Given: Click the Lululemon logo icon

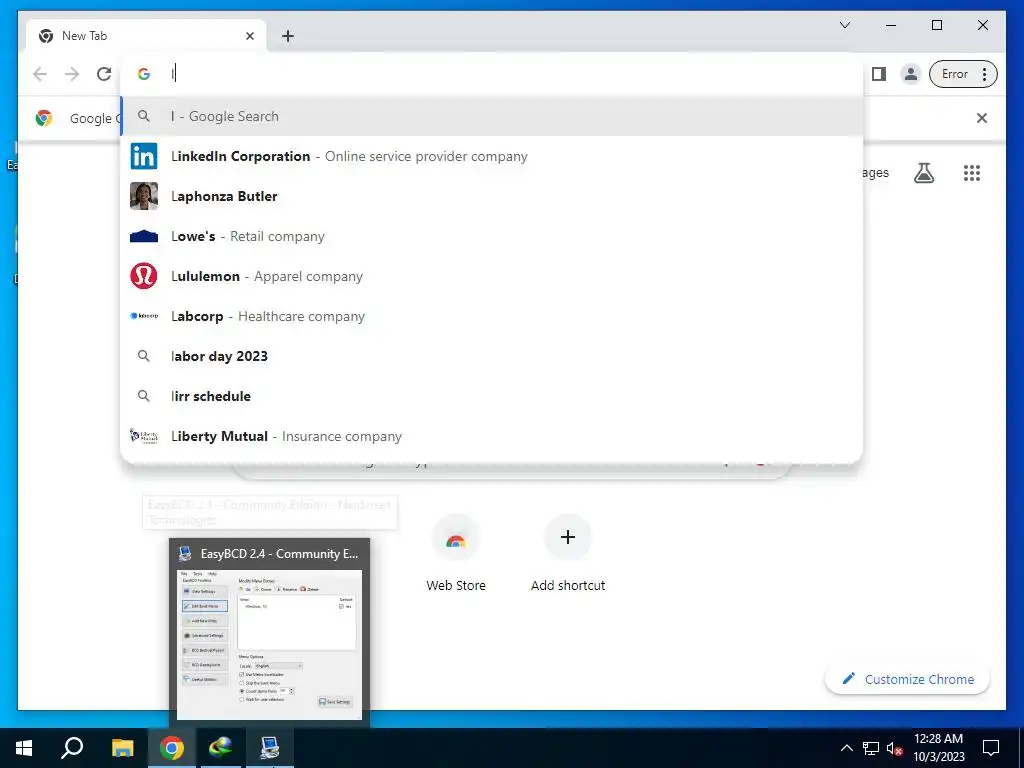Looking at the screenshot, I should (144, 276).
